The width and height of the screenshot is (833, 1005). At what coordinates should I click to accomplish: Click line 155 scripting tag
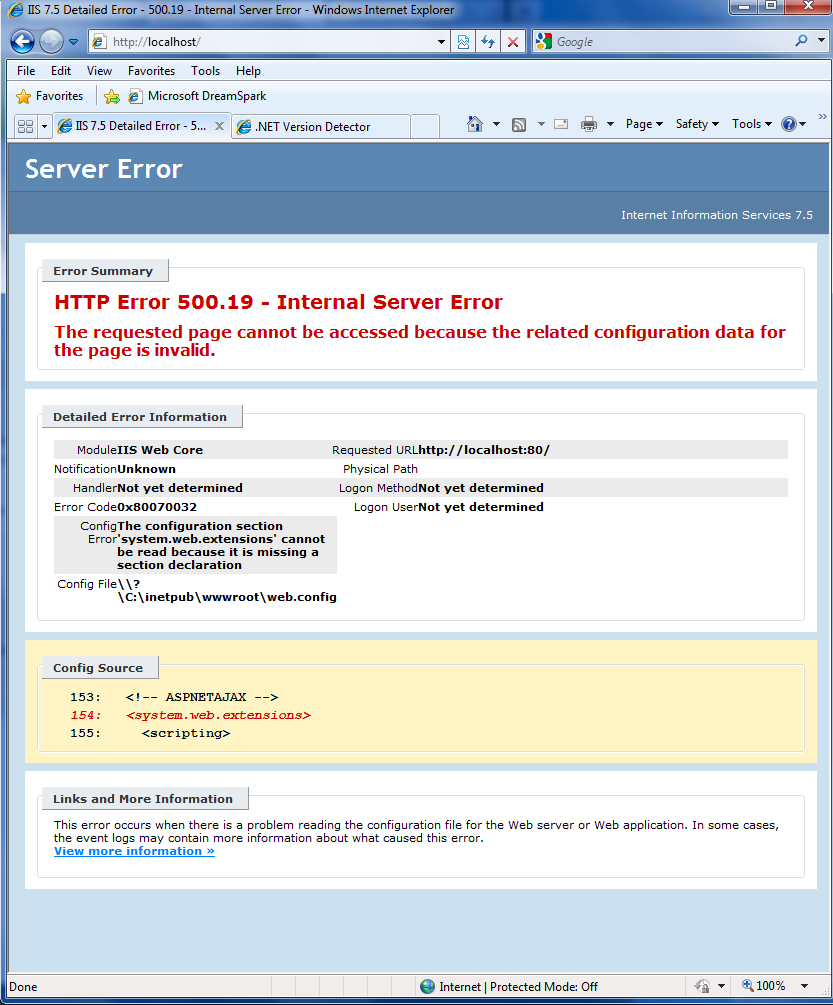(x=150, y=733)
